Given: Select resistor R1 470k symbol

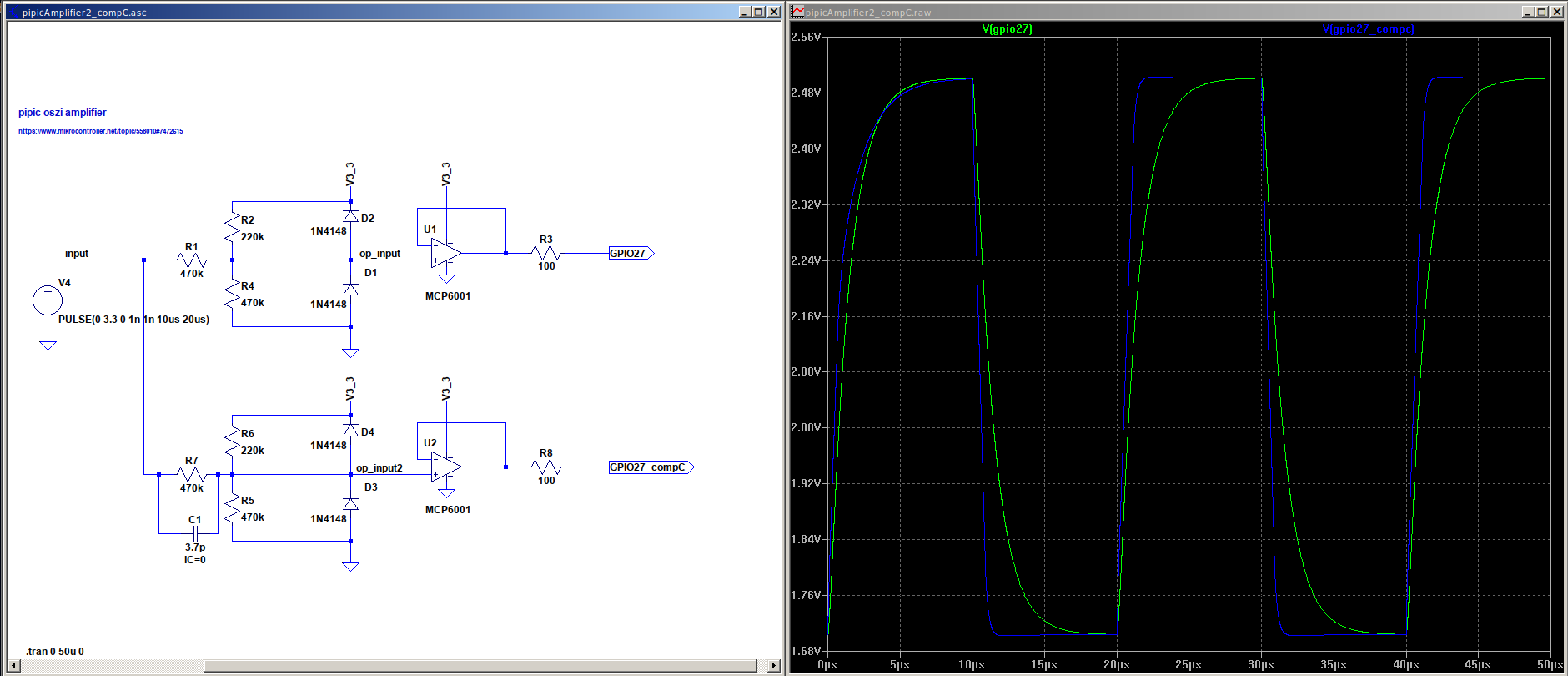Looking at the screenshot, I should tap(192, 260).
